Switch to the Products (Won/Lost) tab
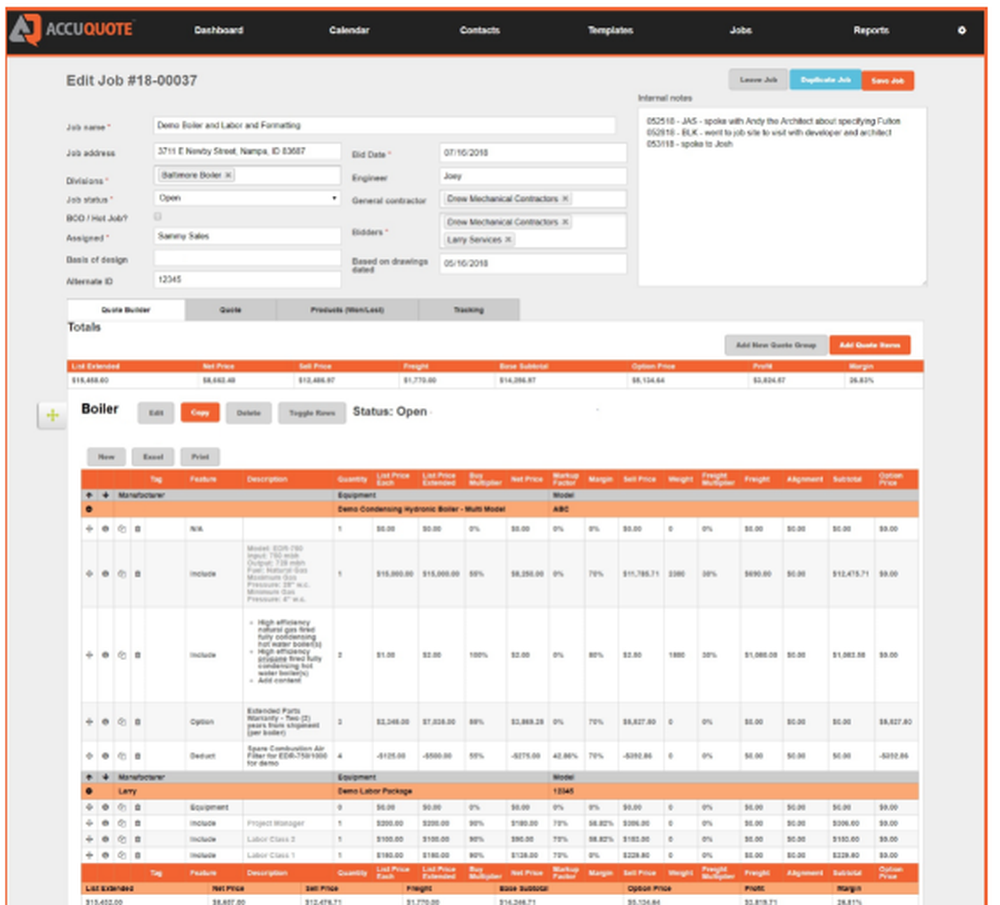Screen dimensions: 1000x905 [x=347, y=310]
